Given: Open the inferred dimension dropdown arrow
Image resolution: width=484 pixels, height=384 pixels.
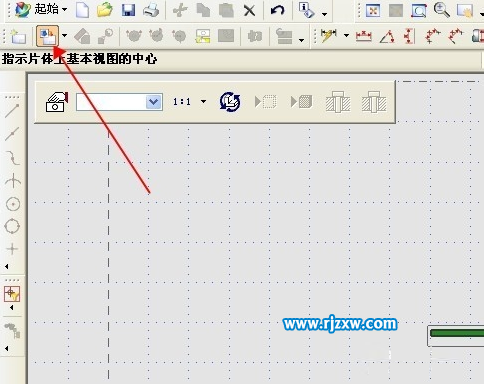Looking at the screenshot, I should pos(346,35).
